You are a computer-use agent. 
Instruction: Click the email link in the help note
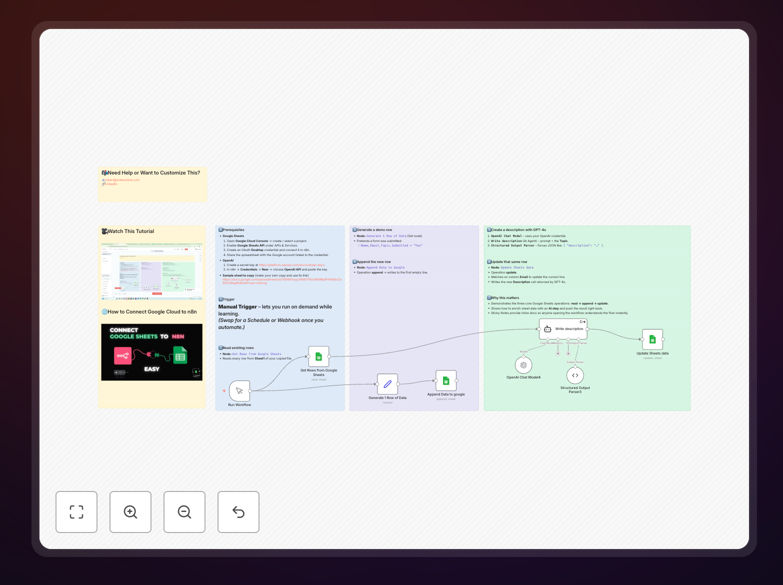pos(121,180)
